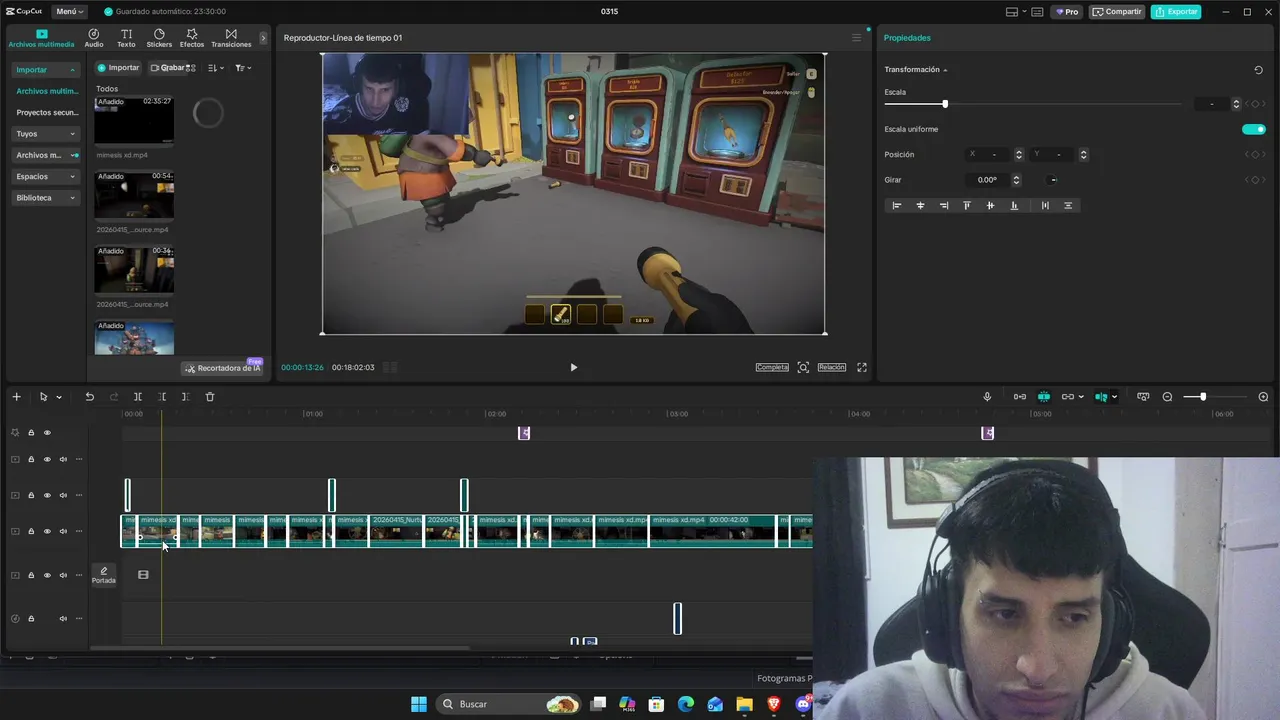The width and height of the screenshot is (1280, 720).
Task: Click the Completa quality button
Action: (772, 368)
